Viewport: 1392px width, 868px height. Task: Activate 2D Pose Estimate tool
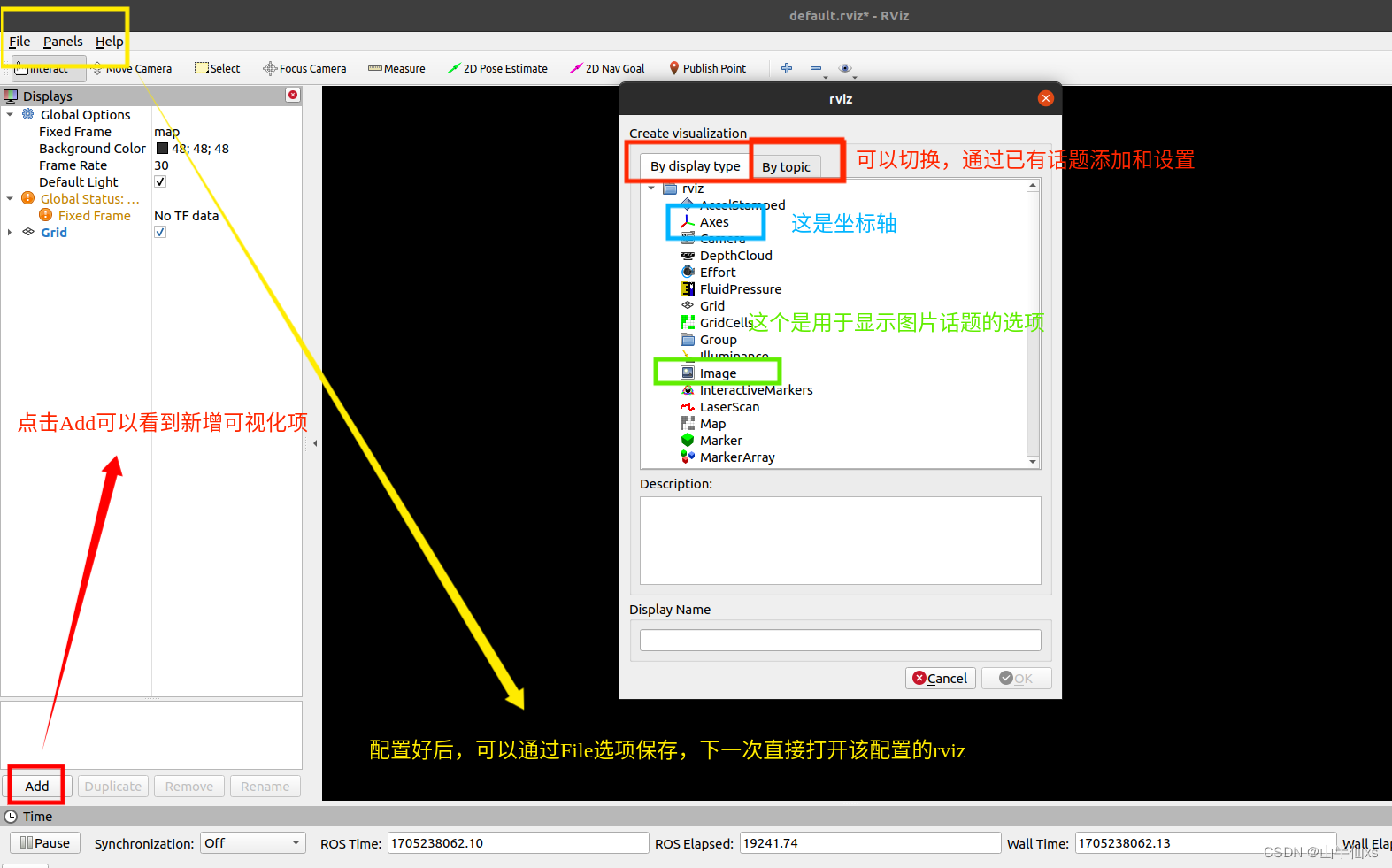(x=497, y=68)
